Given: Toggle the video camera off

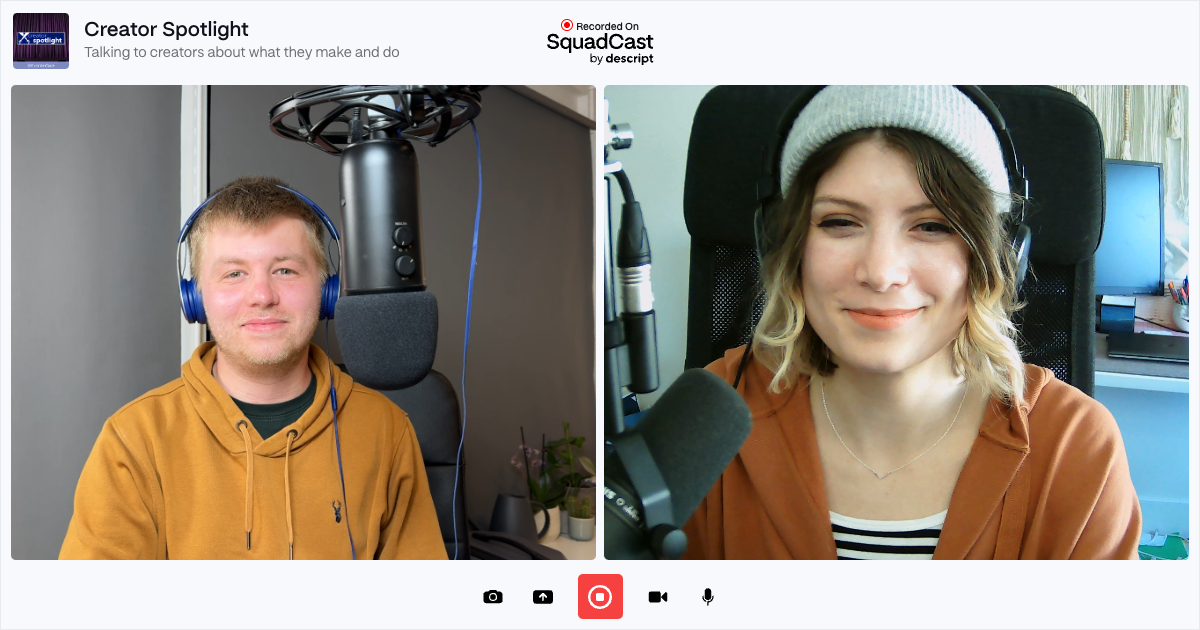Looking at the screenshot, I should click(657, 597).
